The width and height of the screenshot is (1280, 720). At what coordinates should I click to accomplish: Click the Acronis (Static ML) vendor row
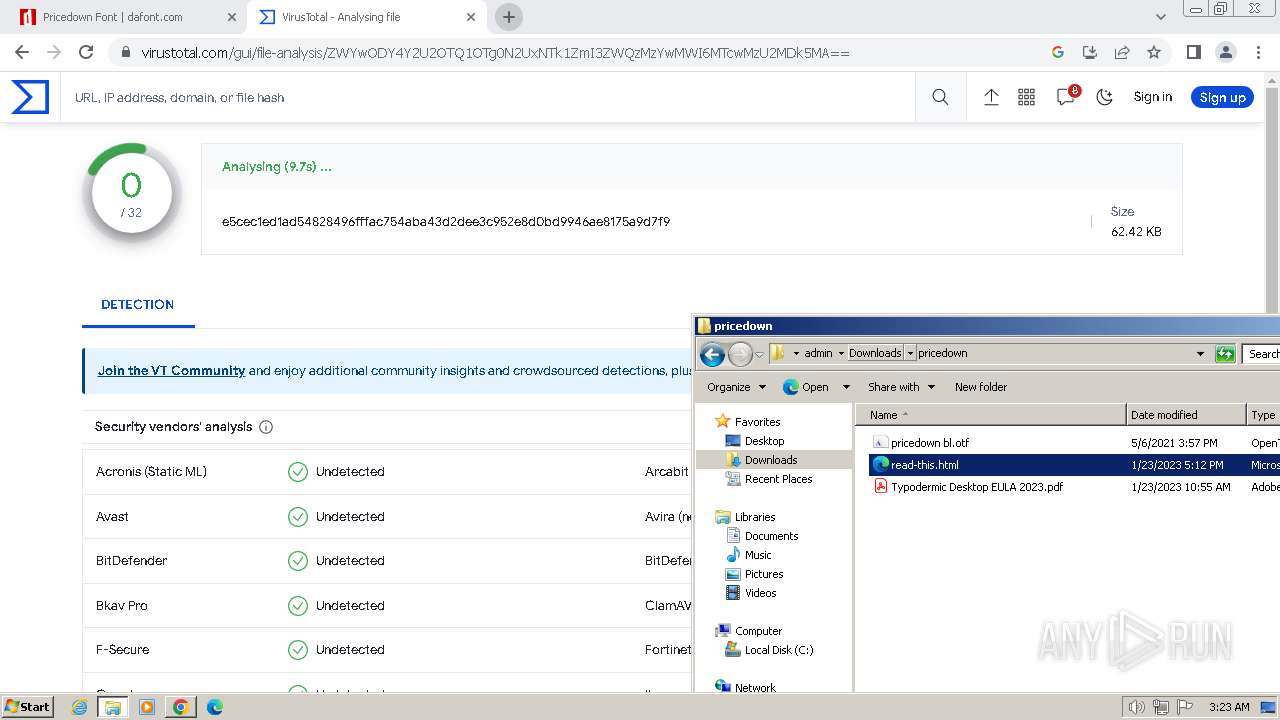388,471
